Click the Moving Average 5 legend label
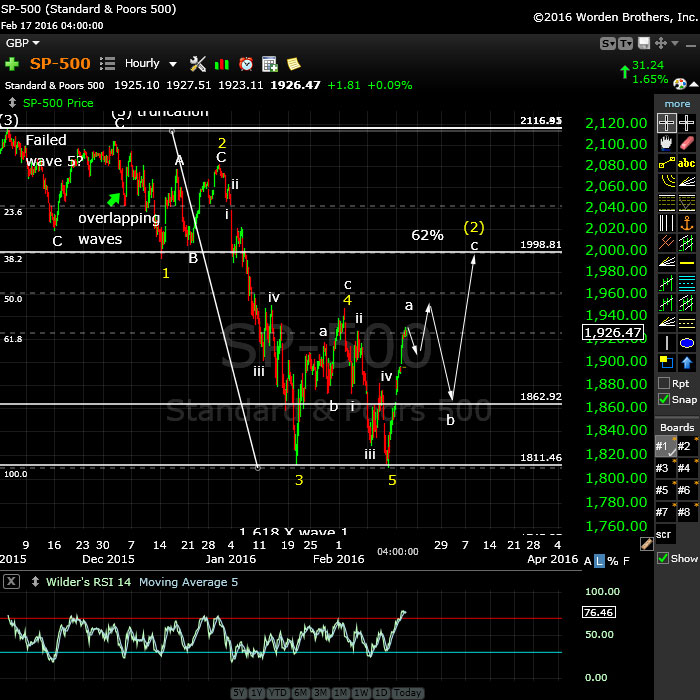 pyautogui.click(x=188, y=582)
